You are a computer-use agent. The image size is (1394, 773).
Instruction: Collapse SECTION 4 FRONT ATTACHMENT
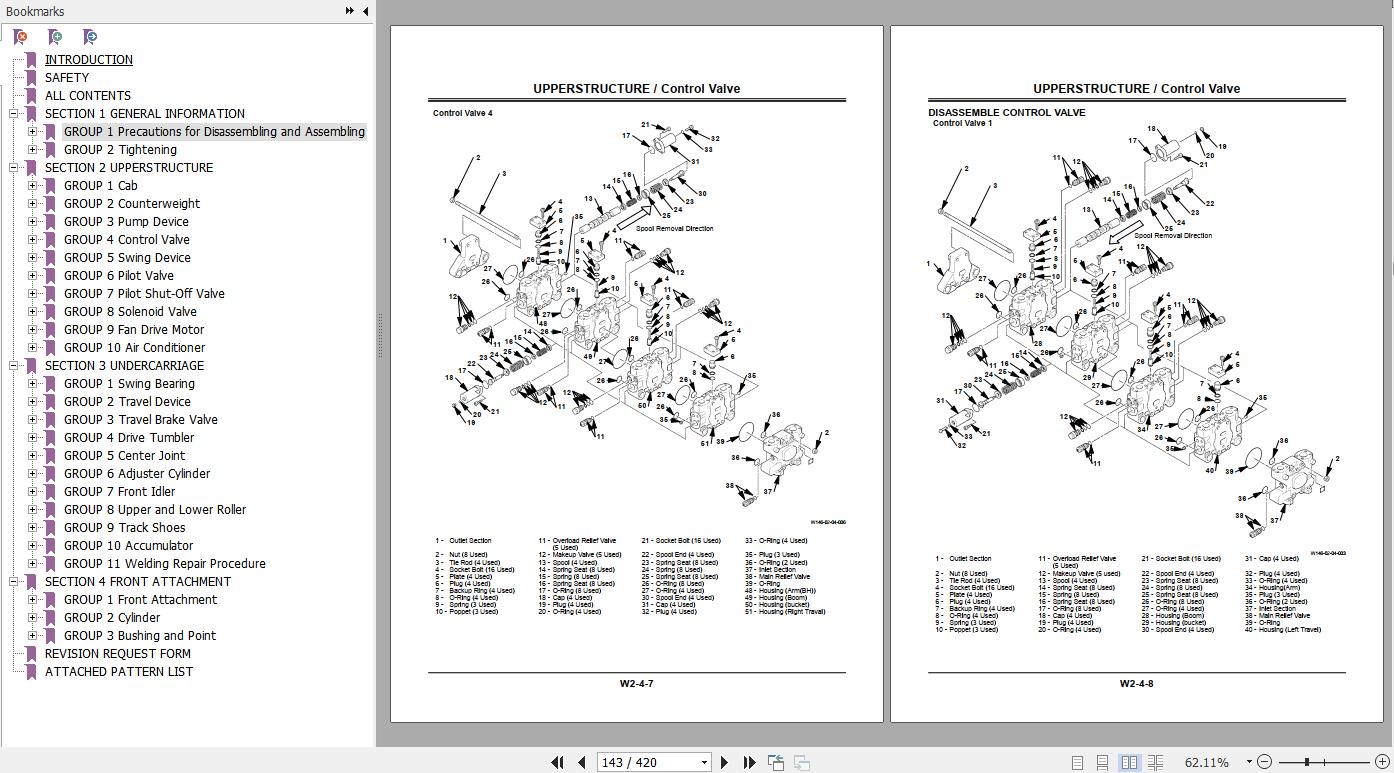[14, 581]
